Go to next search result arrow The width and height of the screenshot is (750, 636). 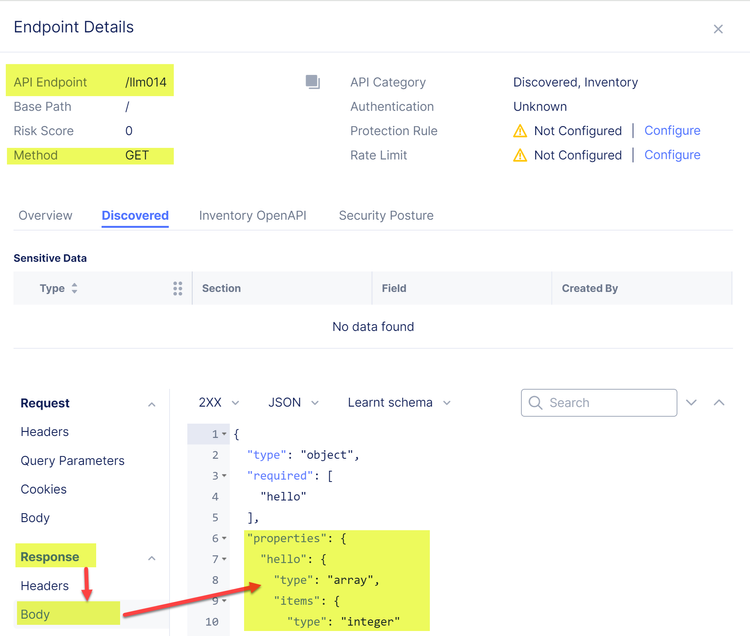(x=691, y=403)
